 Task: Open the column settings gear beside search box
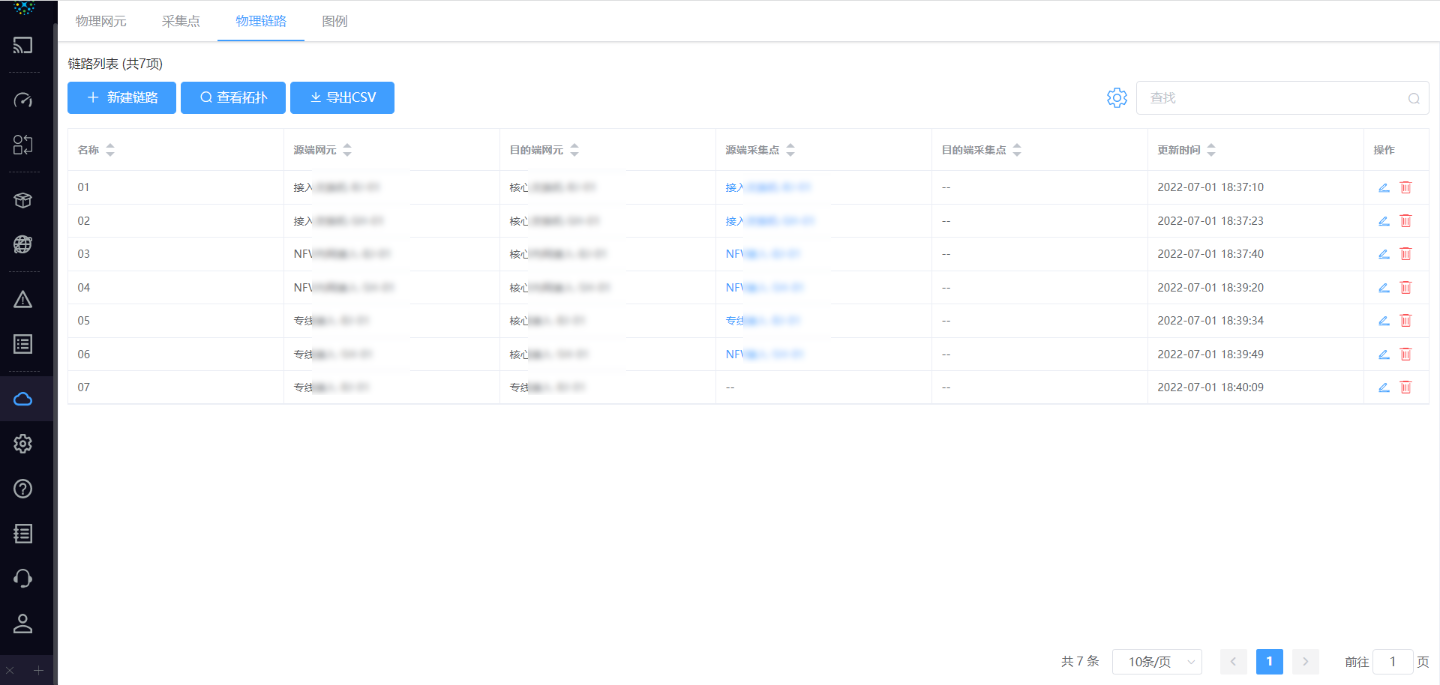[1116, 98]
